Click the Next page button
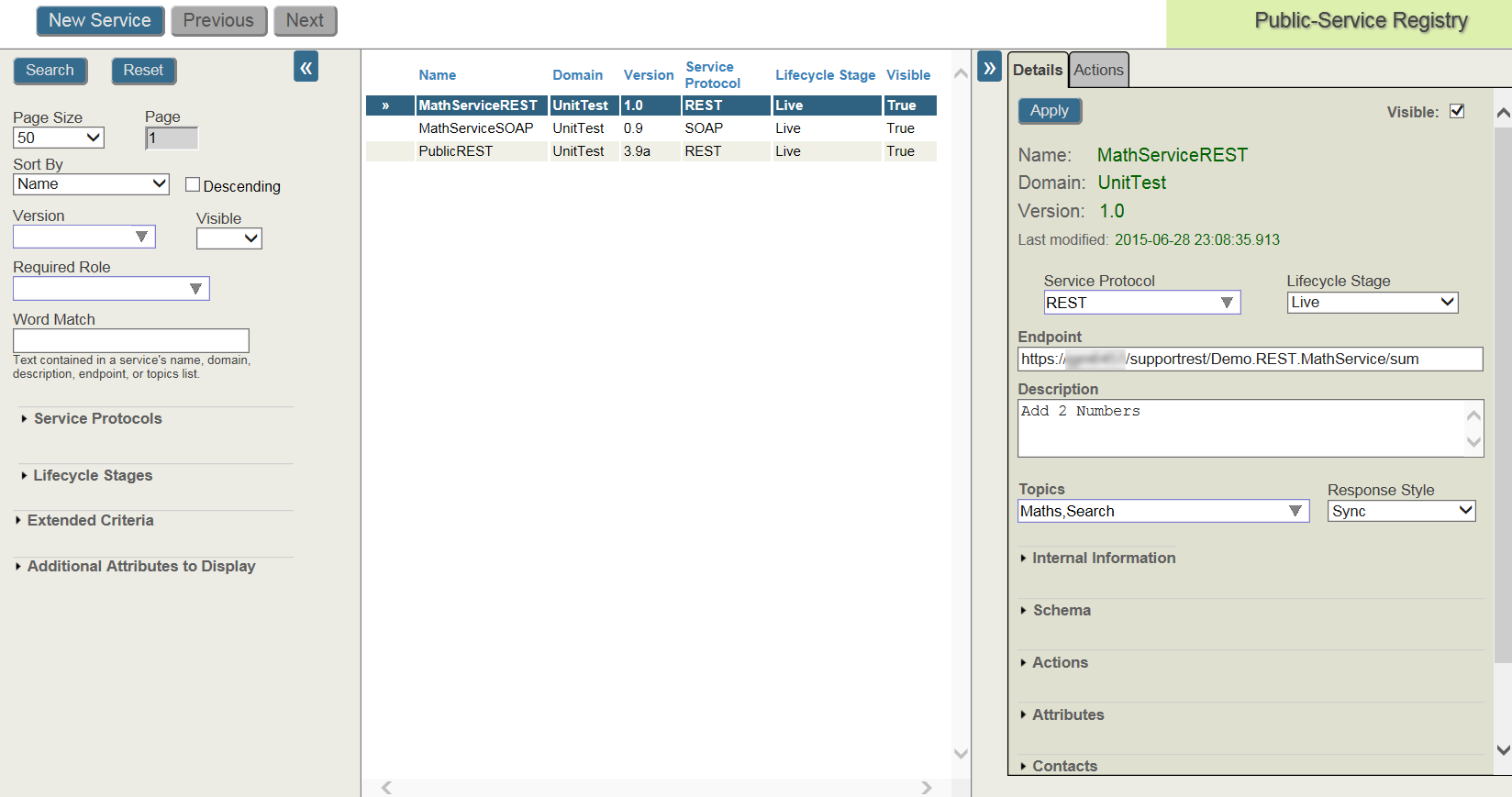 tap(305, 20)
